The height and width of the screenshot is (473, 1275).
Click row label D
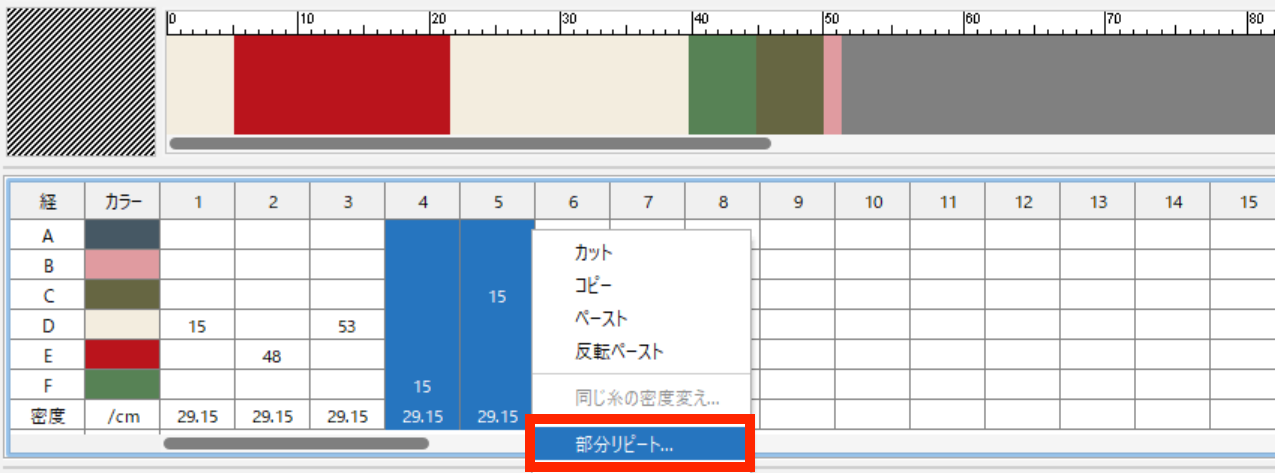(48, 325)
